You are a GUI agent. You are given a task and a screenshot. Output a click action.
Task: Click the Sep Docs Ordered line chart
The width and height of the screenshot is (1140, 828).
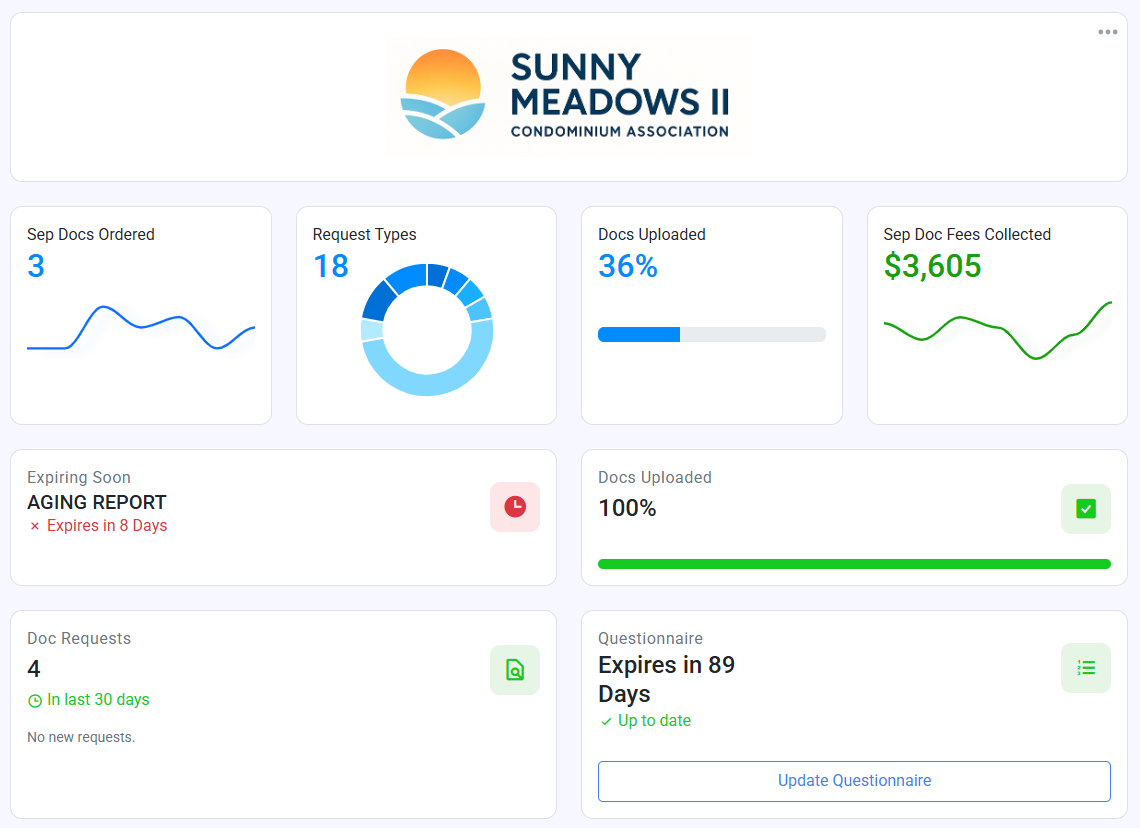click(141, 329)
